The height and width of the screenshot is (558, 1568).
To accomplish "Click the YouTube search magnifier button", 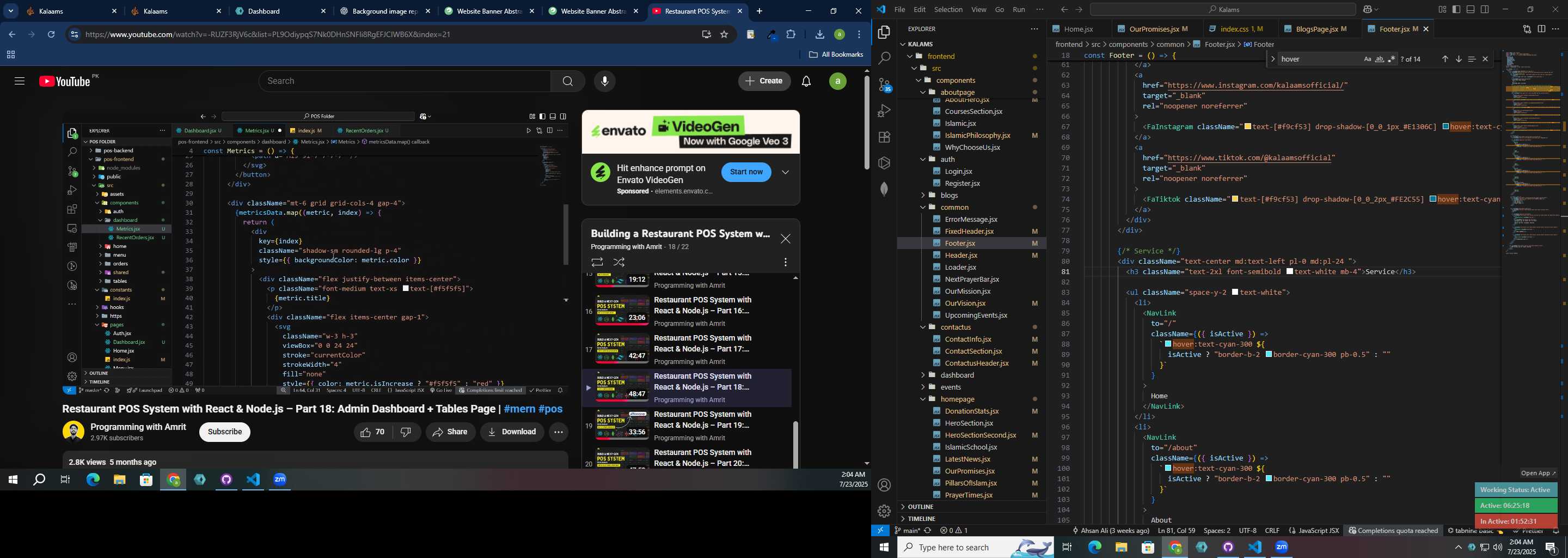I will pyautogui.click(x=567, y=81).
